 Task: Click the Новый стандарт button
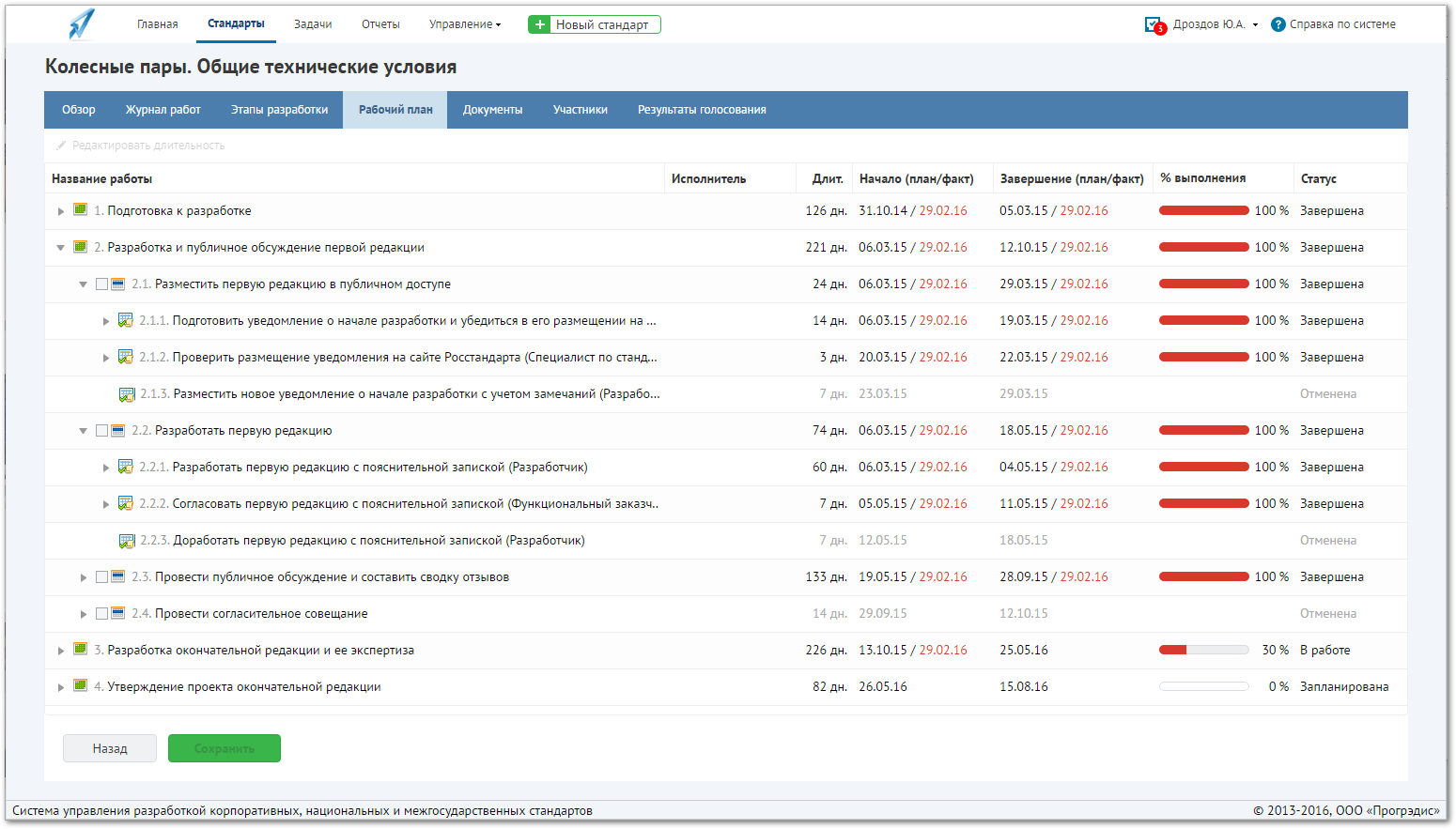[x=594, y=24]
